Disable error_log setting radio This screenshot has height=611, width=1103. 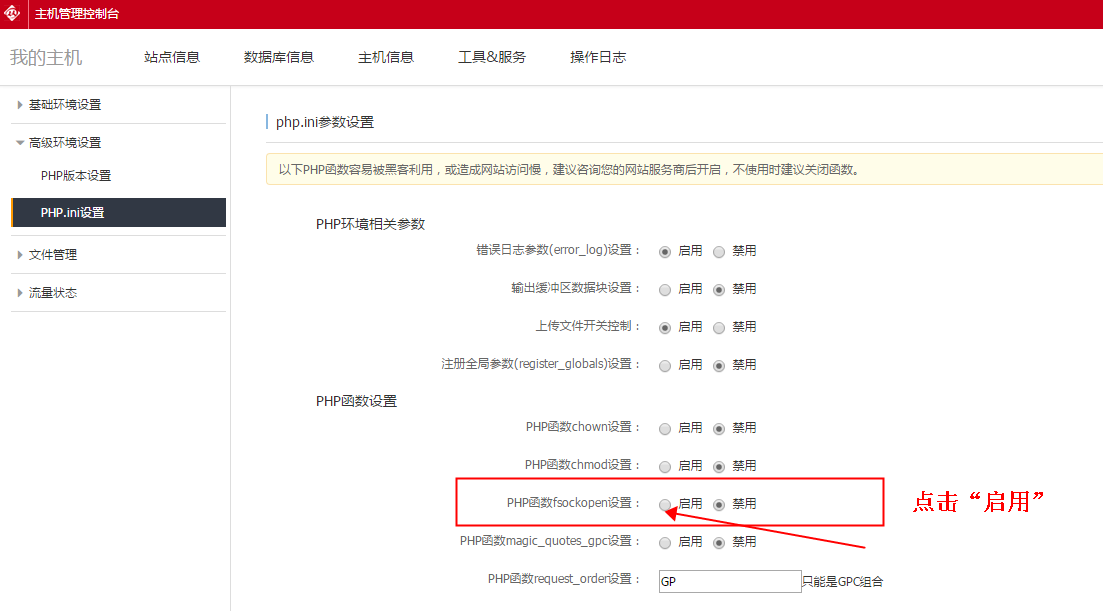click(x=719, y=251)
